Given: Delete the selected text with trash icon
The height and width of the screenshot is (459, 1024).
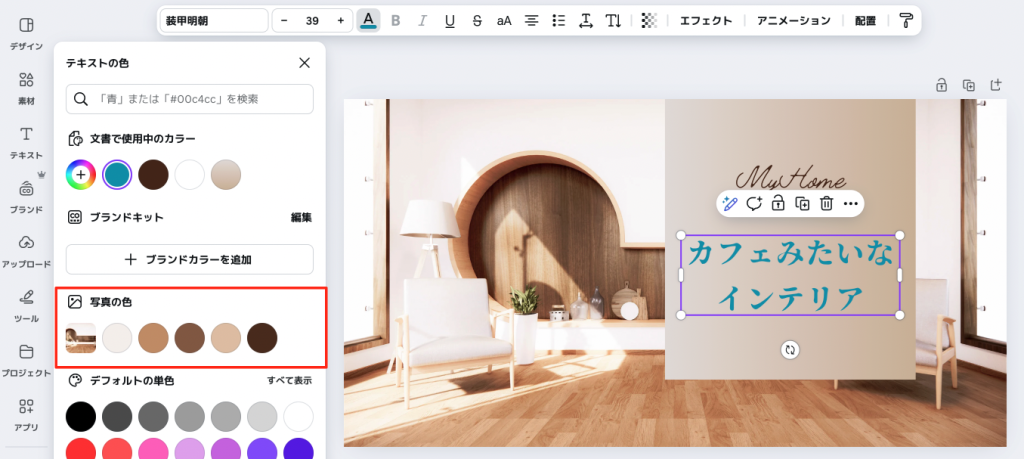Looking at the screenshot, I should point(826,203).
